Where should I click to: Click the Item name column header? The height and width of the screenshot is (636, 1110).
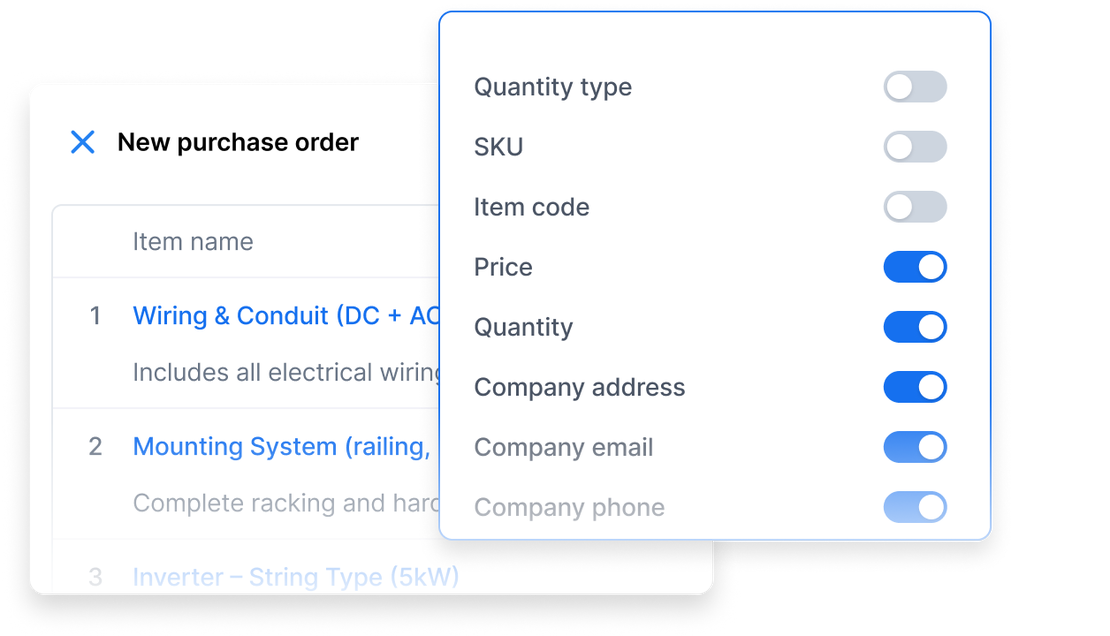click(x=193, y=241)
